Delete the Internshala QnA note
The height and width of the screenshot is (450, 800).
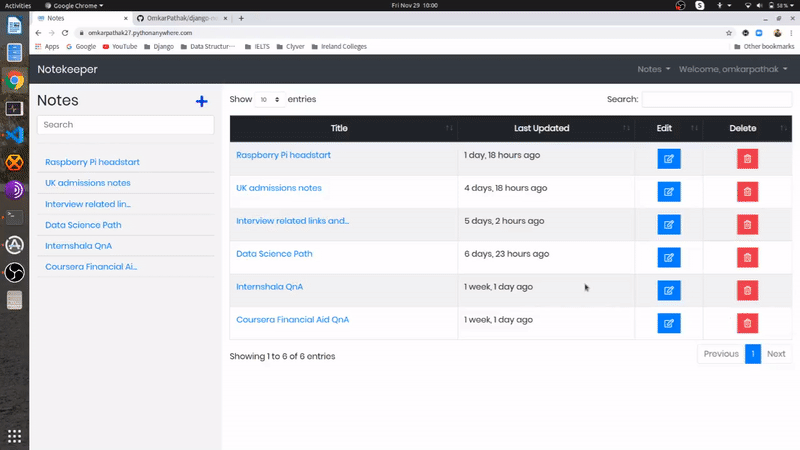coord(747,290)
